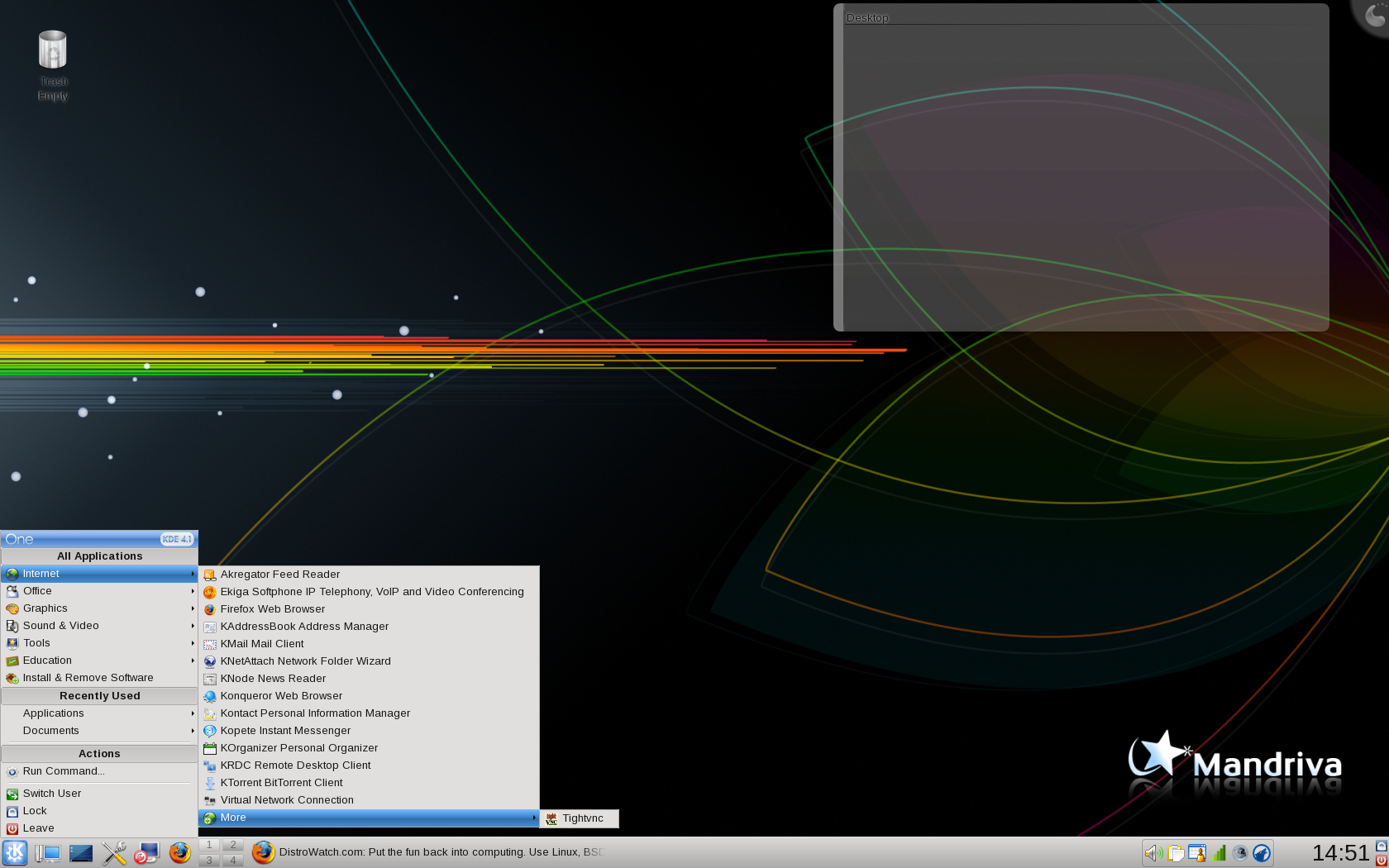Launch Install & Remove Software
This screenshot has height=868, width=1389.
pyautogui.click(x=99, y=678)
